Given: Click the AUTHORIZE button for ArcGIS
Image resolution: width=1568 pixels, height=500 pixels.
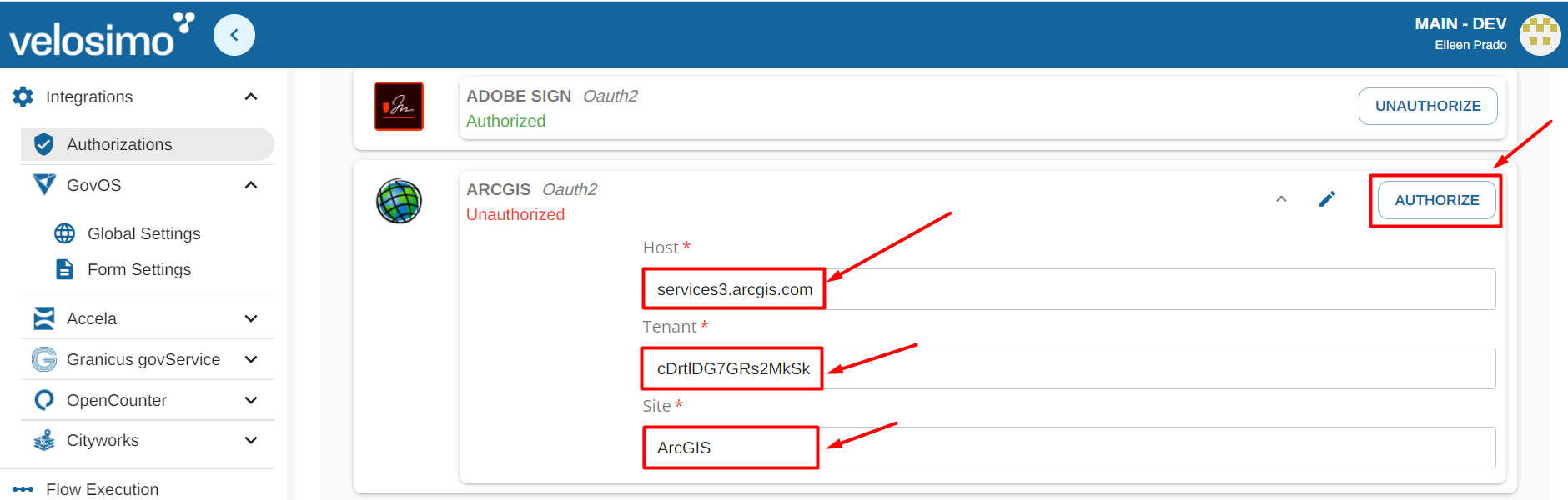Looking at the screenshot, I should coord(1436,200).
